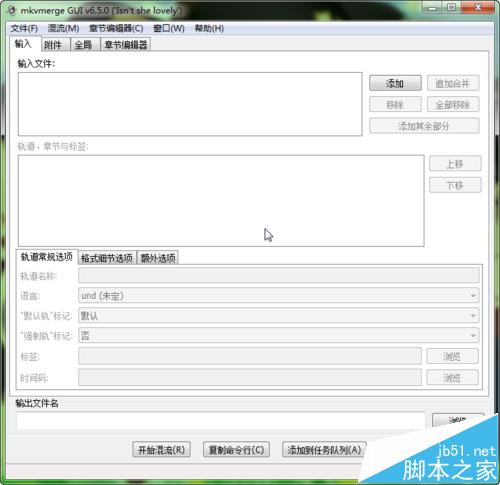Switch to the 输入 tab
Screen dimensions: 500x485
[24, 44]
